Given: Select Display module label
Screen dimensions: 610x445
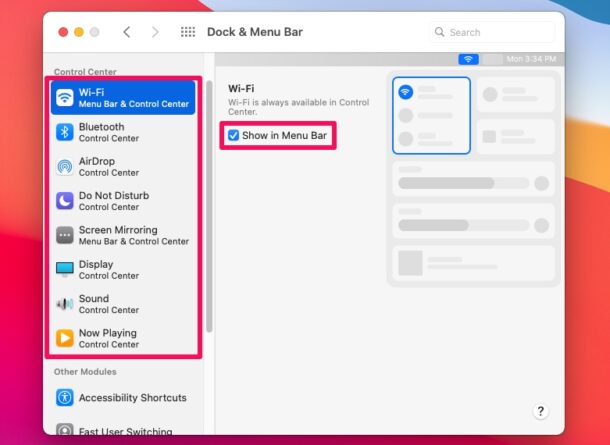Looking at the screenshot, I should coord(96,264).
